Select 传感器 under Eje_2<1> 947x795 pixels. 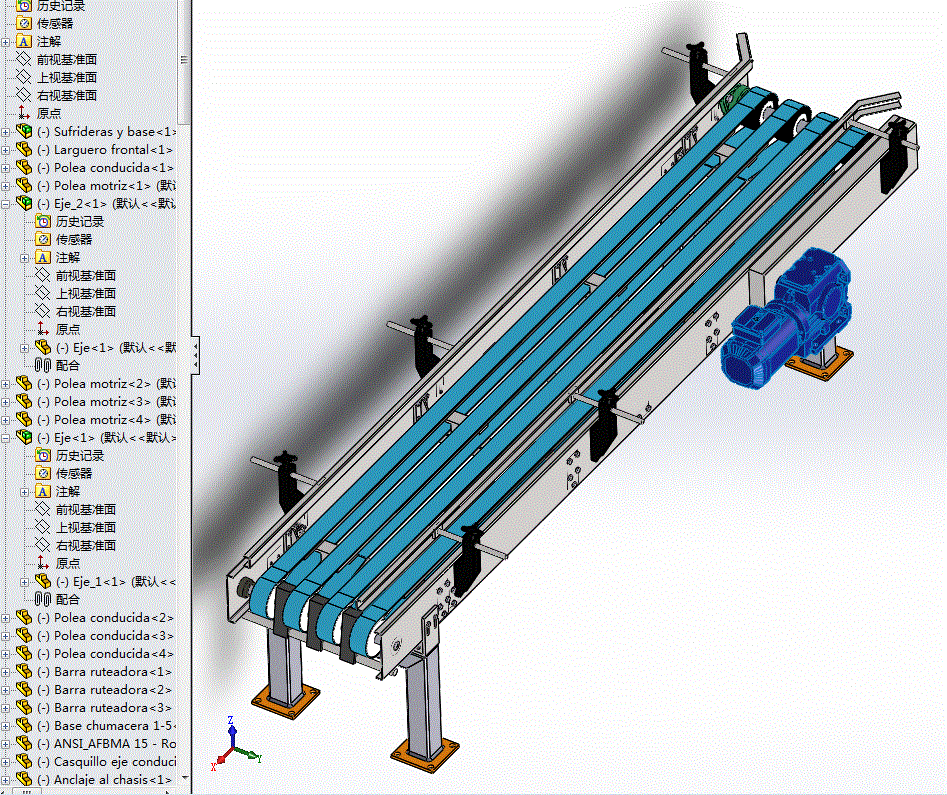[74, 239]
